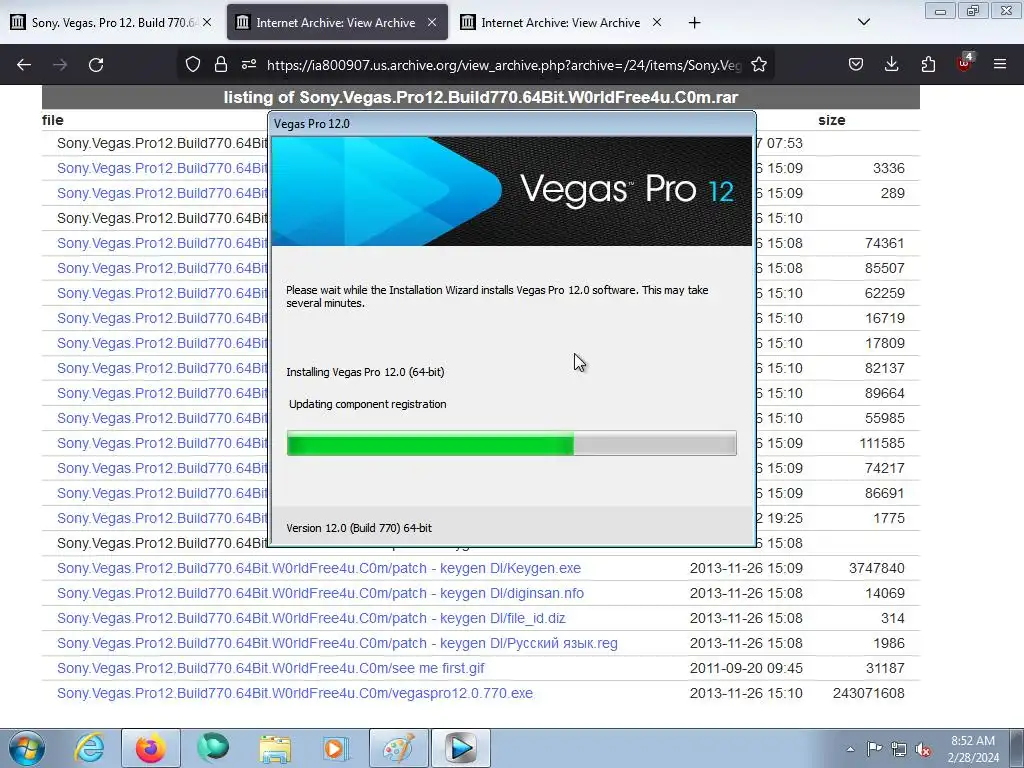This screenshot has height=768, width=1024.
Task: Open the Firefox hamburger application menu
Action: pos(1000,65)
